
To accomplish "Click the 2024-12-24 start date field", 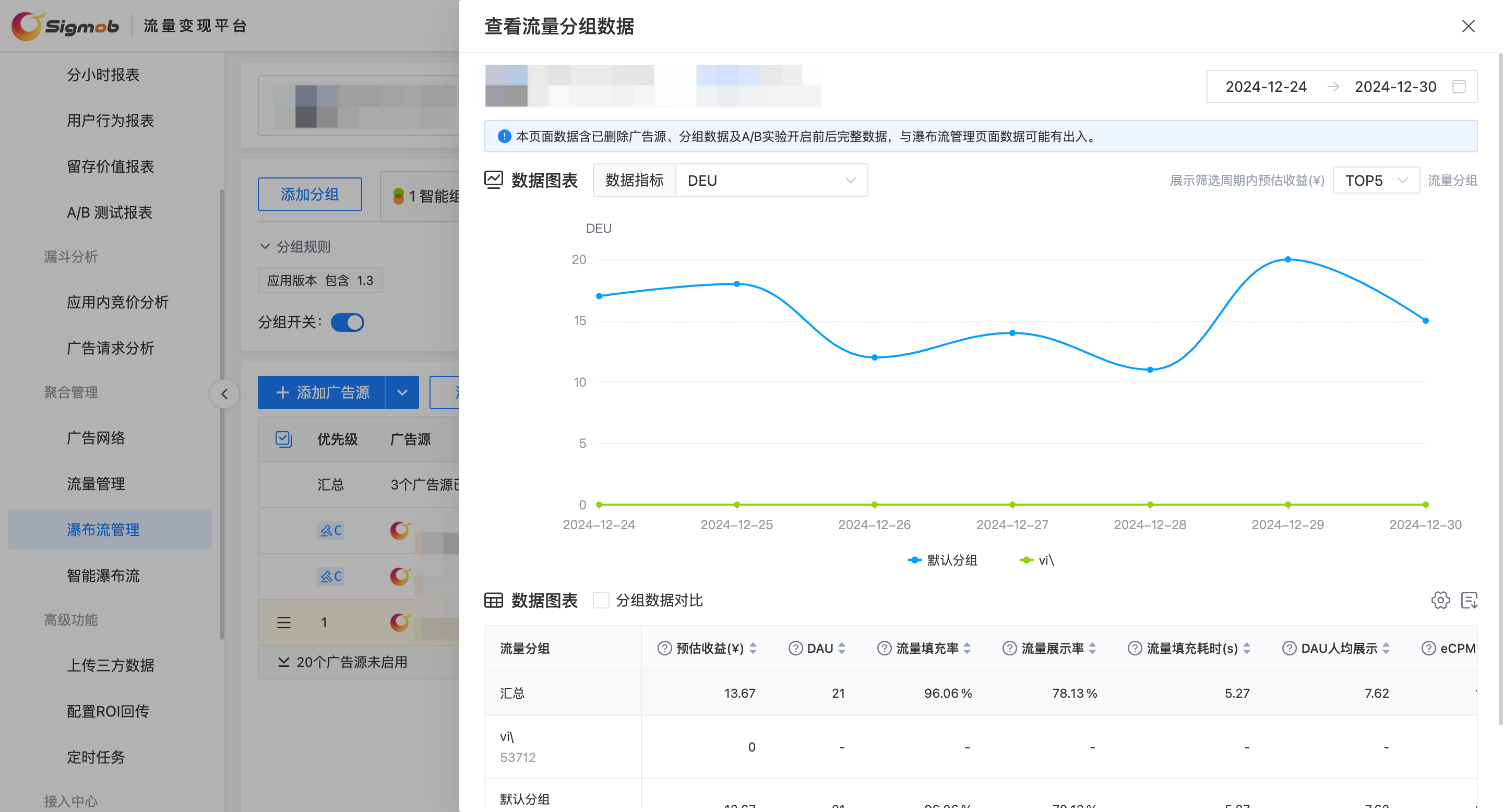I will 1266,87.
